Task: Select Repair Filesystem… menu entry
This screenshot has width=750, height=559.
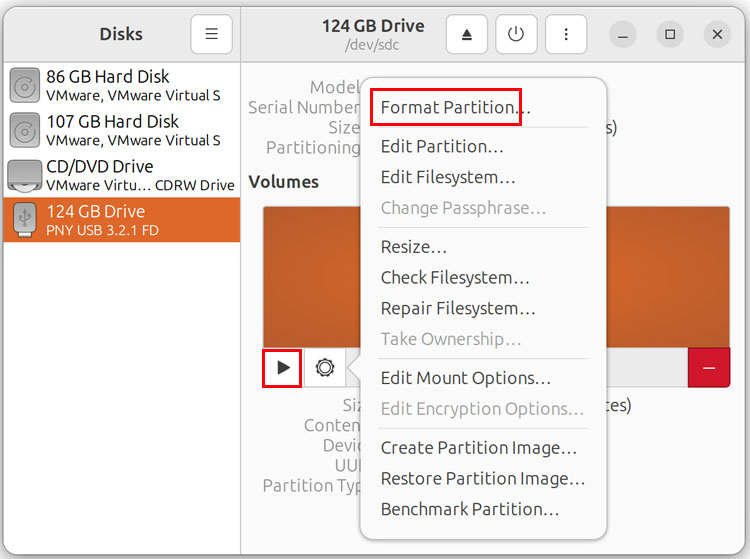Action: point(458,308)
